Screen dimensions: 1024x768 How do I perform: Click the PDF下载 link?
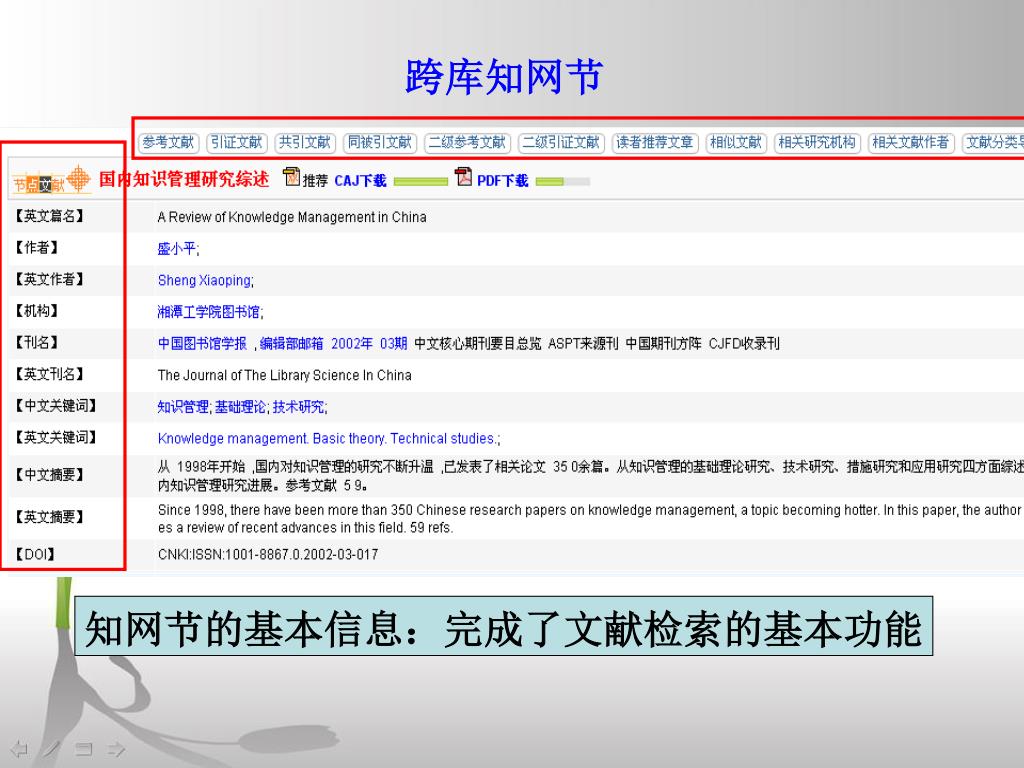502,181
